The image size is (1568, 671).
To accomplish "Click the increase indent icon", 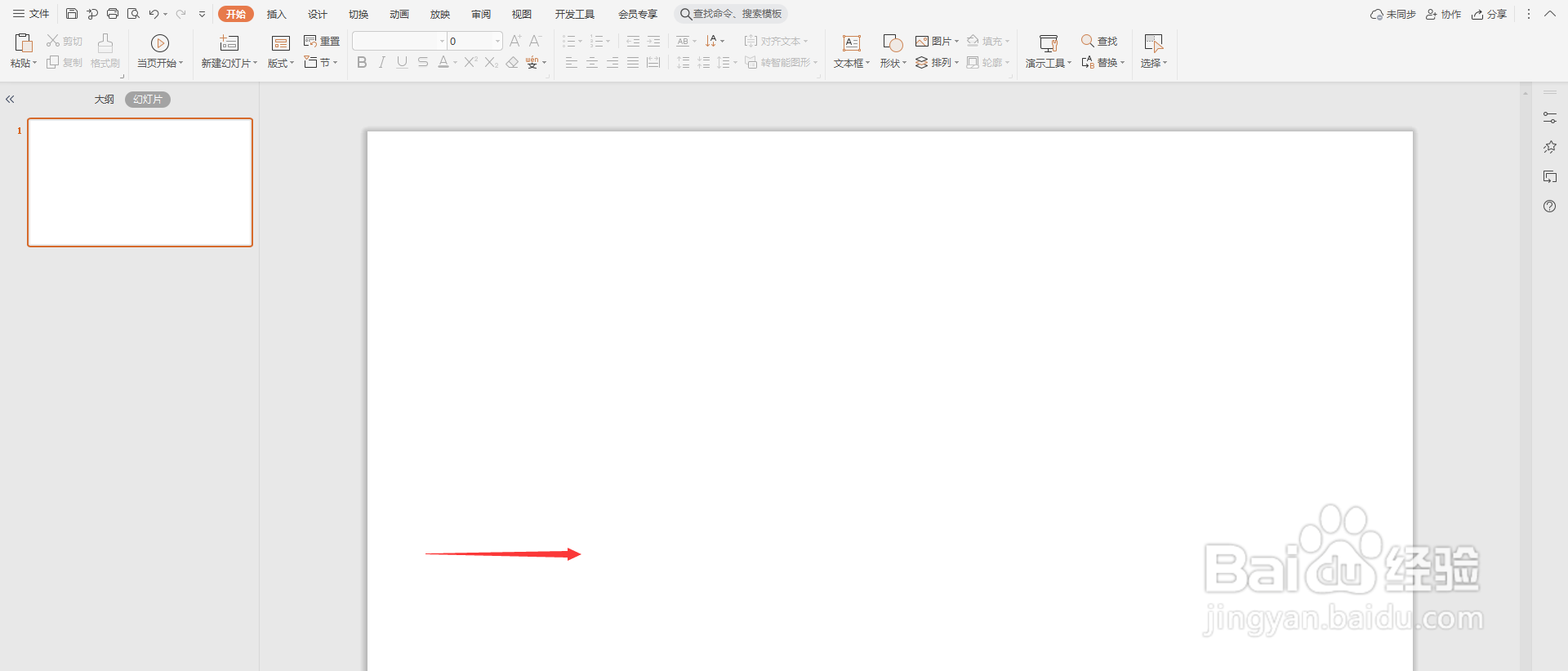I will (653, 41).
